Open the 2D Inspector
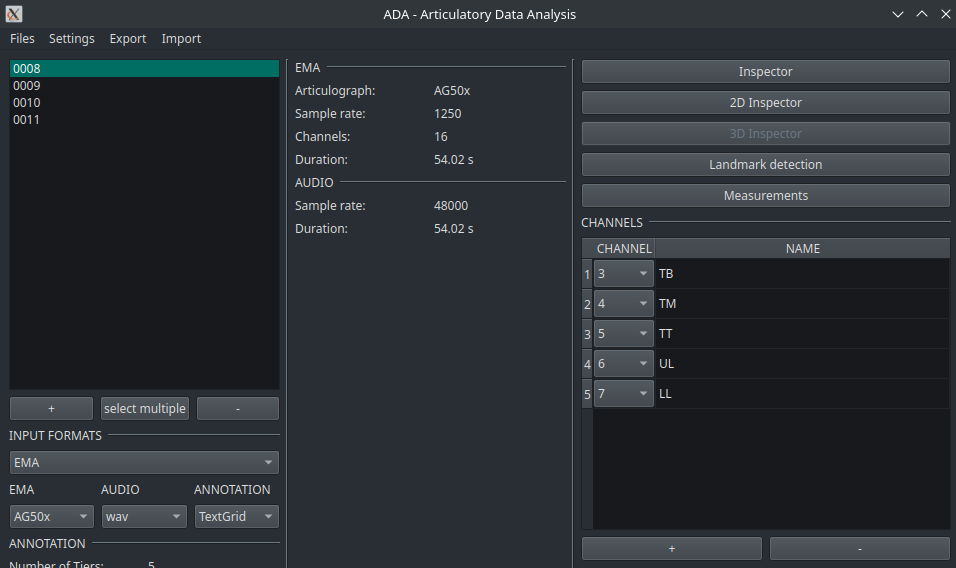 point(765,103)
